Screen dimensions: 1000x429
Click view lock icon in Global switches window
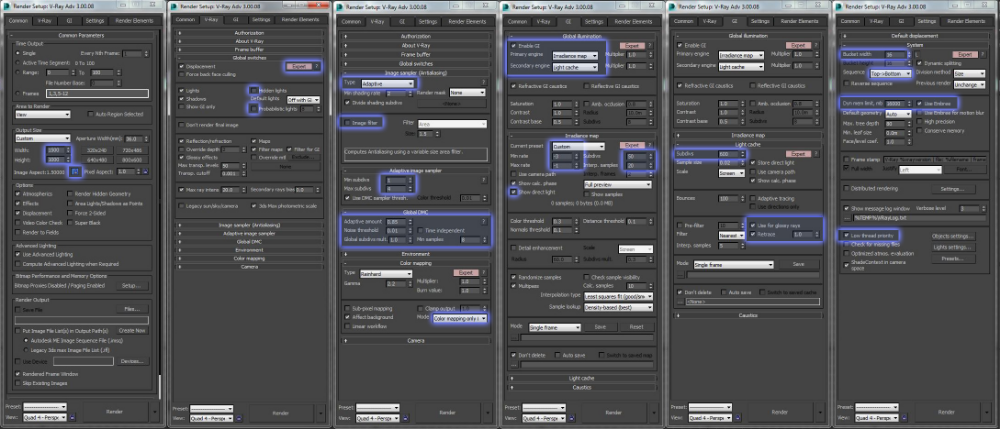239,418
